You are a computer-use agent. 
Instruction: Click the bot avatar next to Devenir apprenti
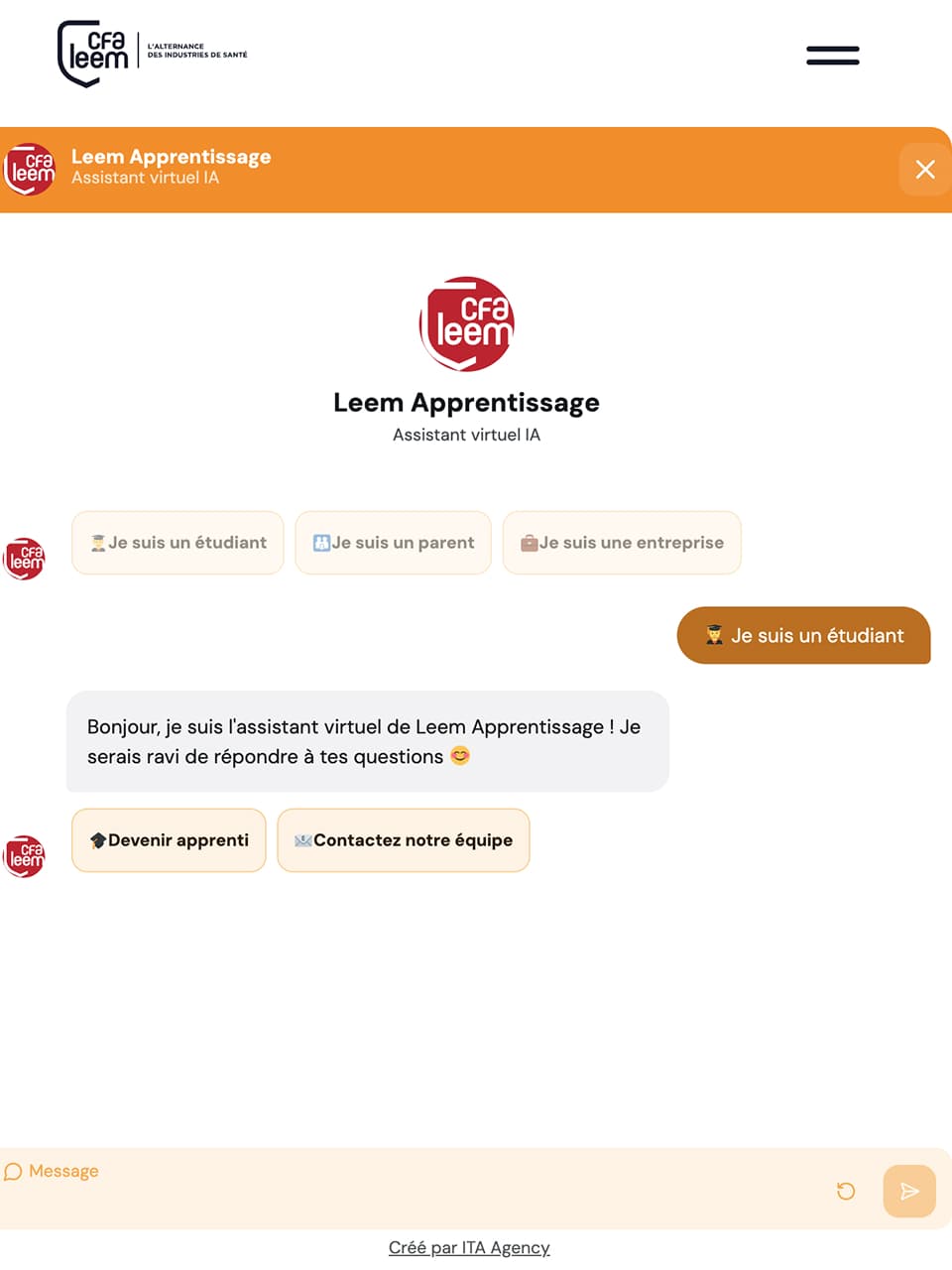25,856
